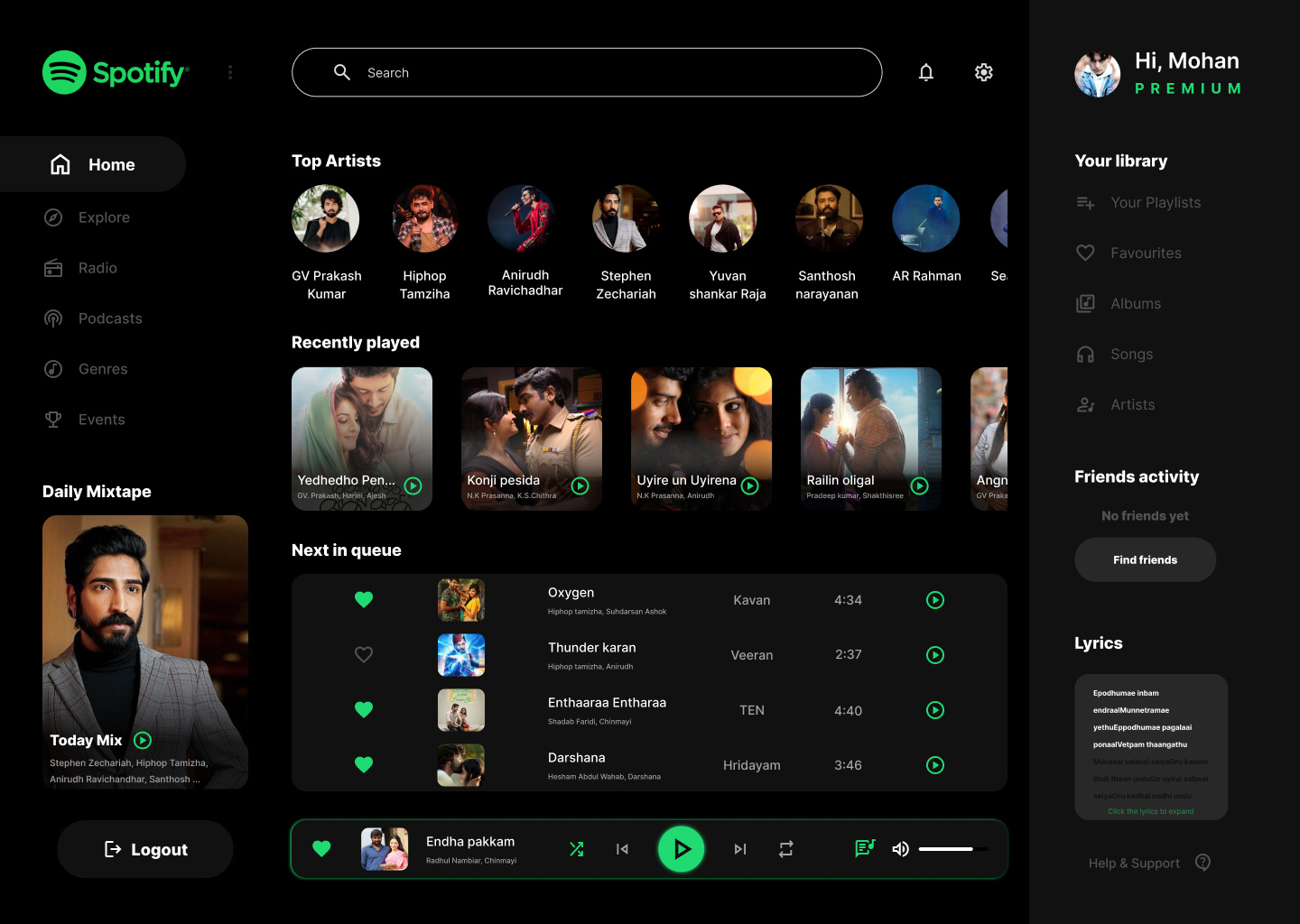Skip to the next track
This screenshot has height=924, width=1300.
click(740, 849)
